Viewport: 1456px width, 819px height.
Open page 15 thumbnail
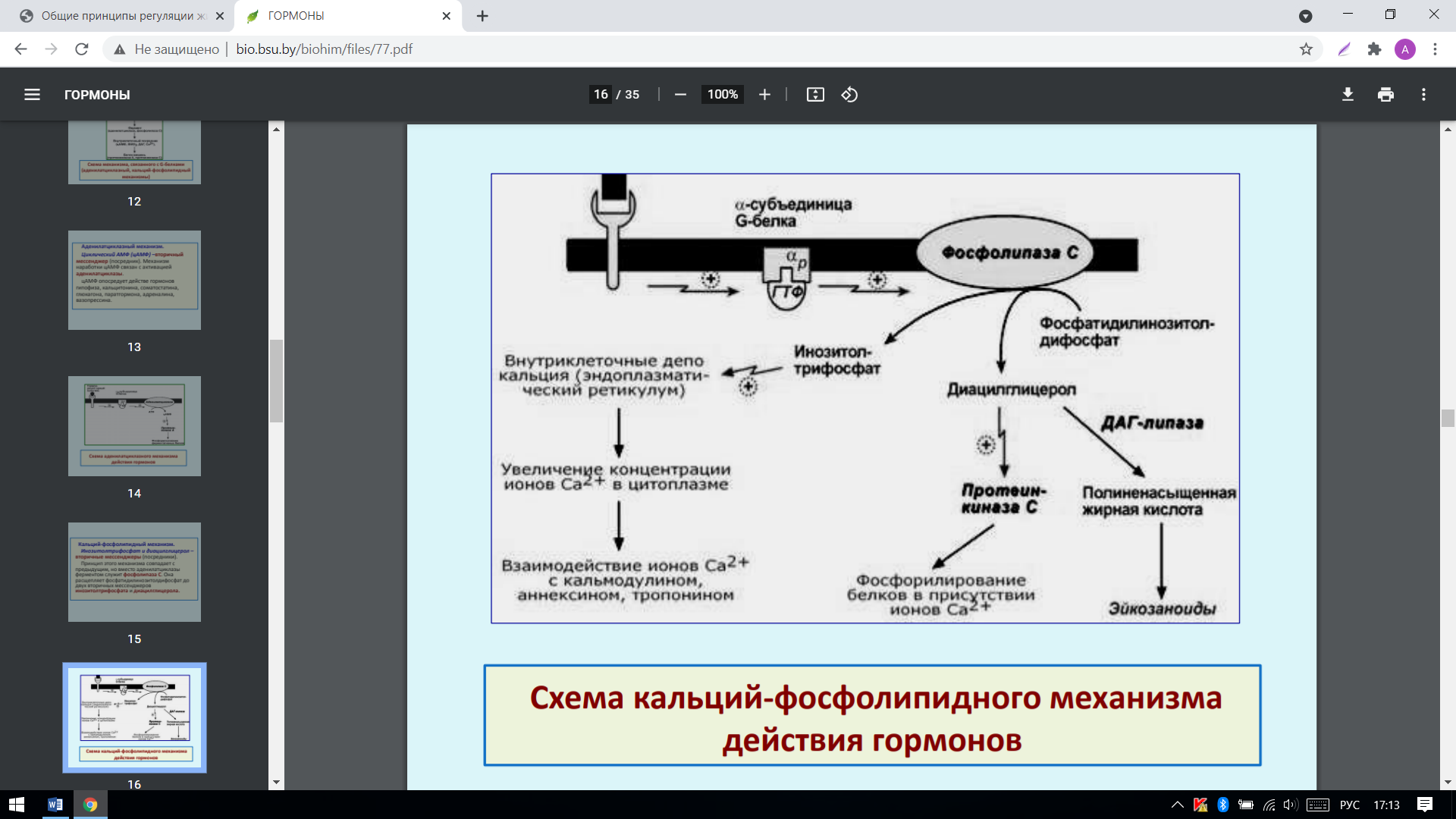tap(134, 572)
